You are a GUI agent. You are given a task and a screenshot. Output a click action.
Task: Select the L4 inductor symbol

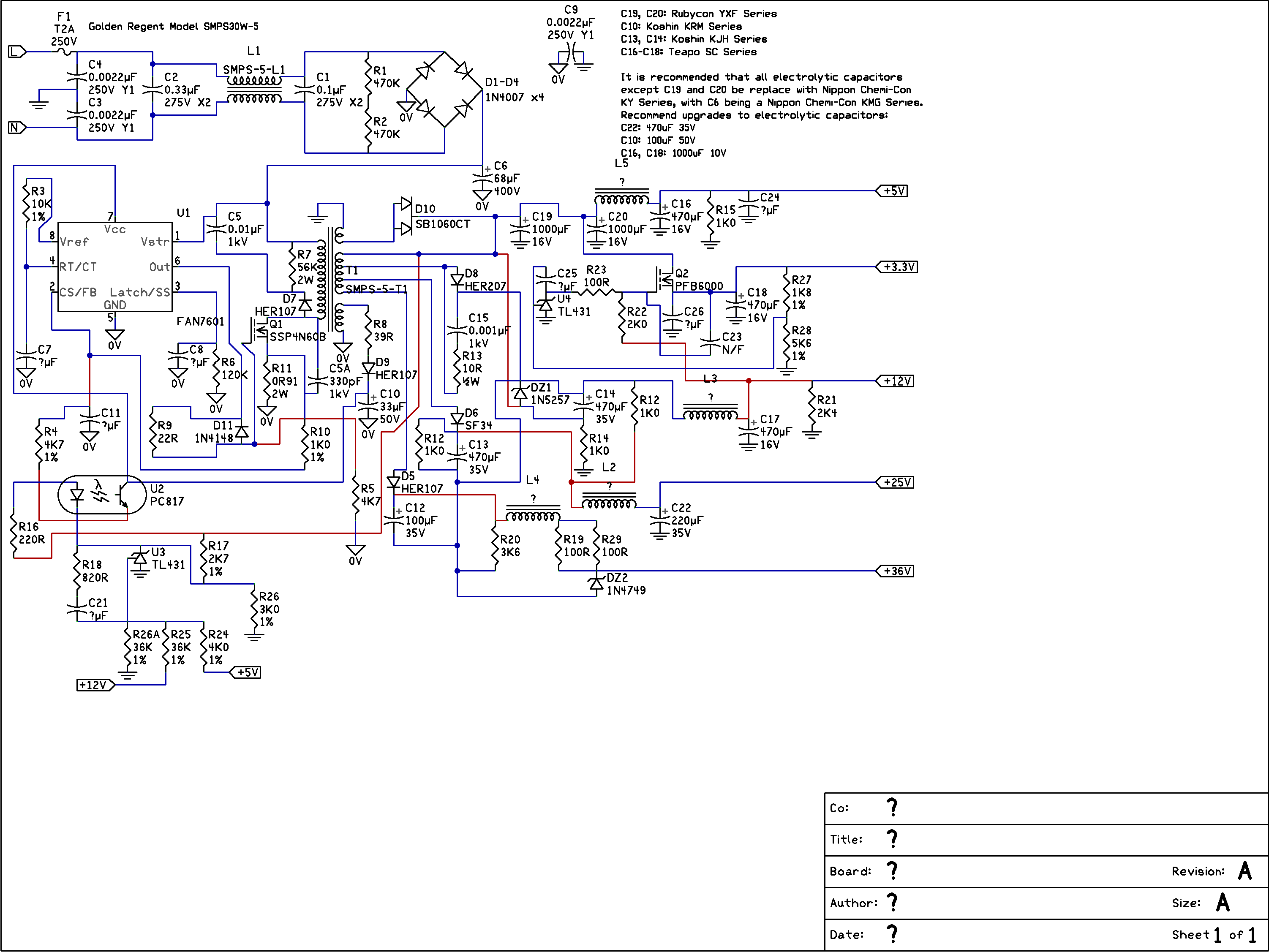(x=533, y=513)
